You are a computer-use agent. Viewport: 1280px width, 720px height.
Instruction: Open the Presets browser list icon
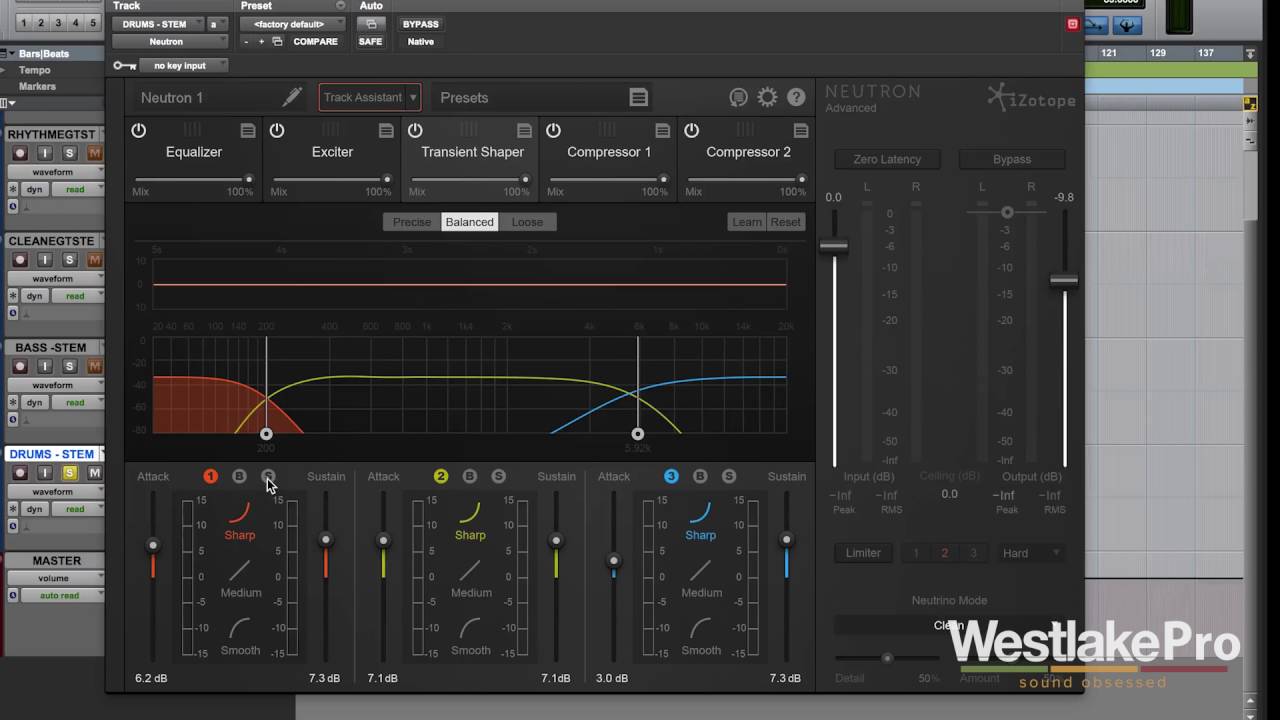[638, 97]
